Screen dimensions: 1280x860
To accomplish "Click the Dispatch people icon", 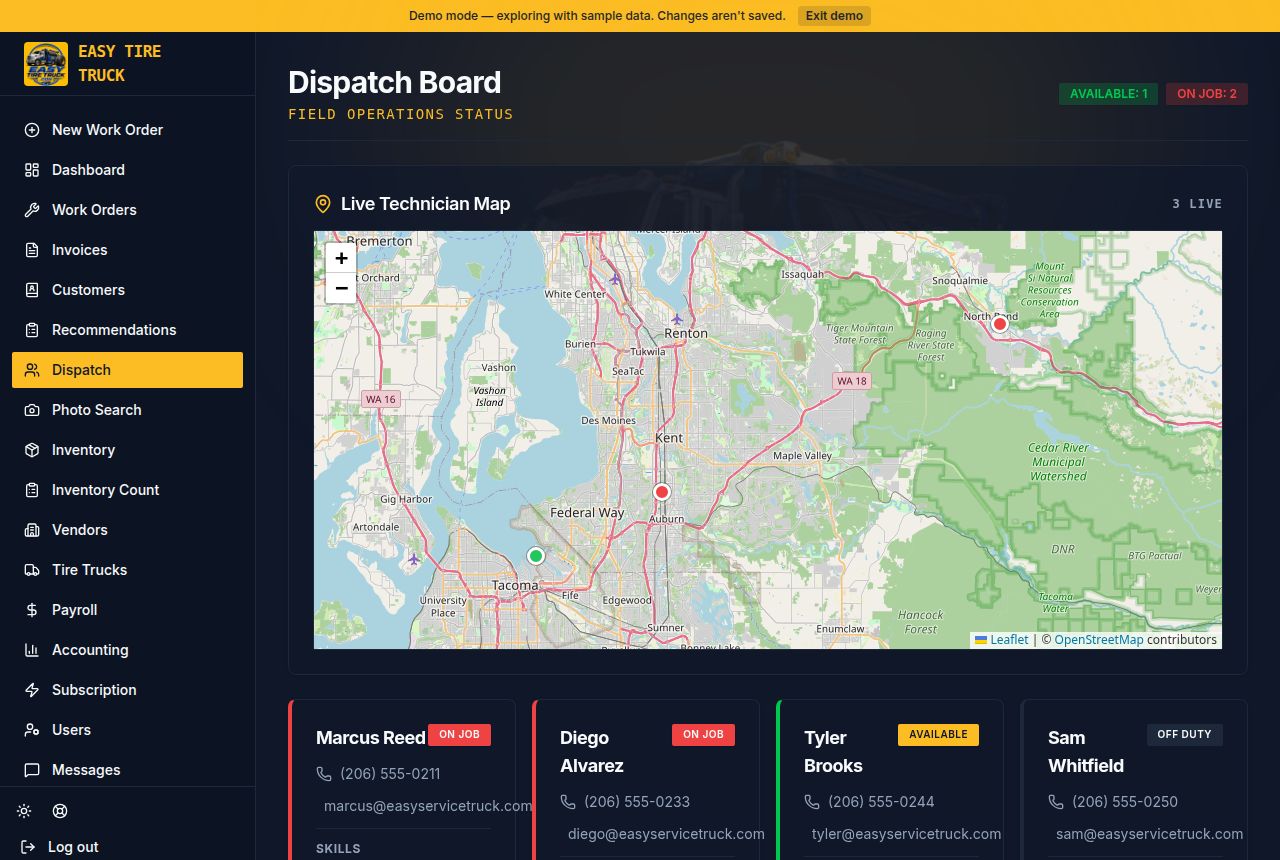I will tap(32, 370).
